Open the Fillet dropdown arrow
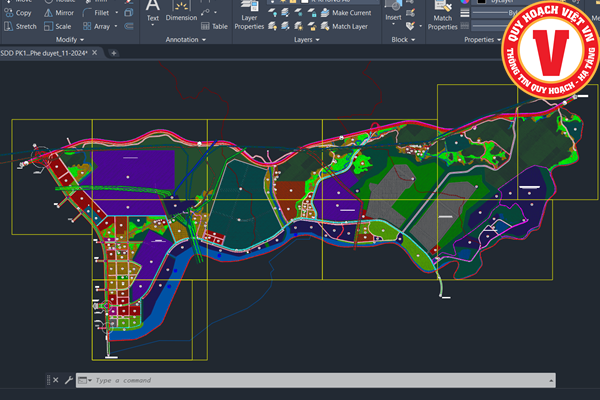Viewport: 600px width, 400px height. tap(116, 13)
